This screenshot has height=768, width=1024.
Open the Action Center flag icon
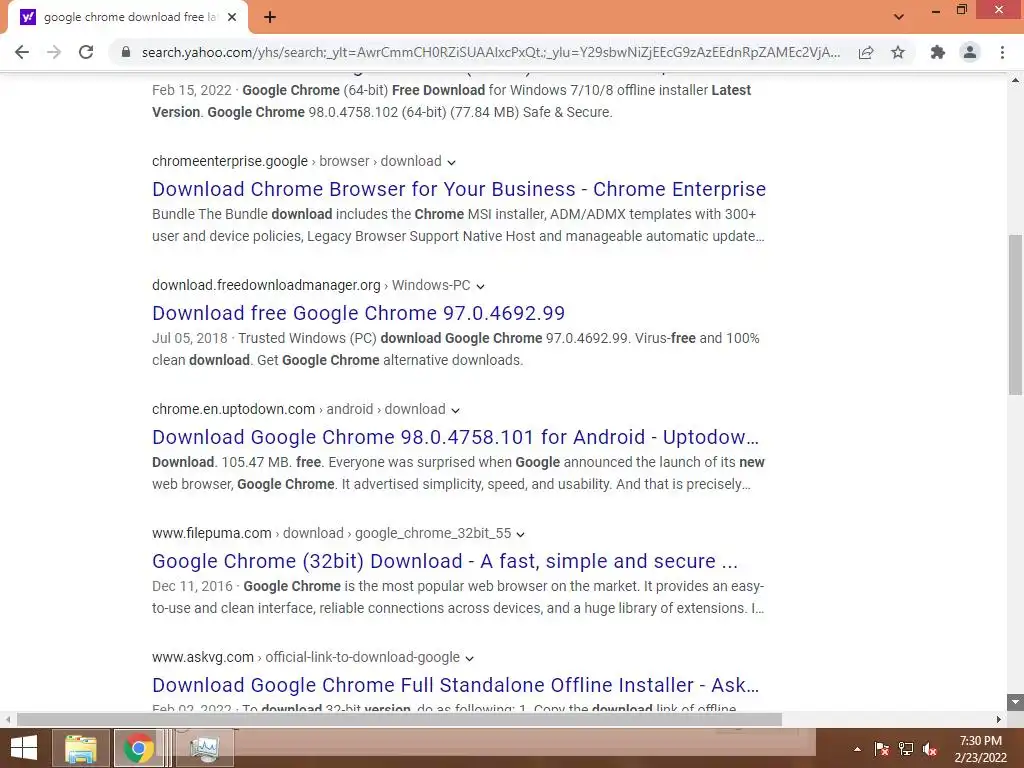881,749
